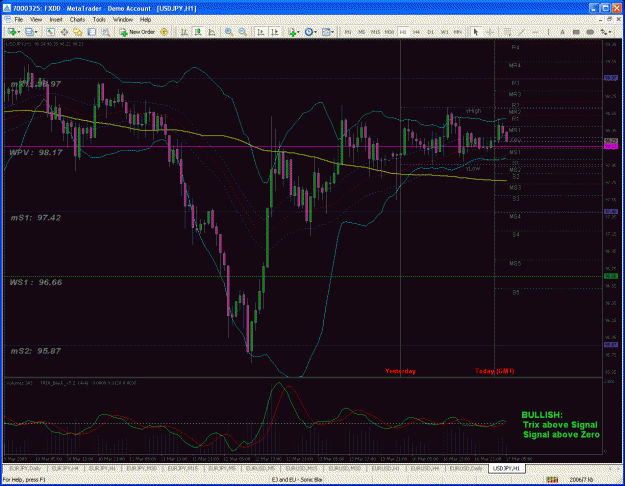Switch to EURUSD,H4 chart tab
Screen dimensions: 625x486
[425, 468]
